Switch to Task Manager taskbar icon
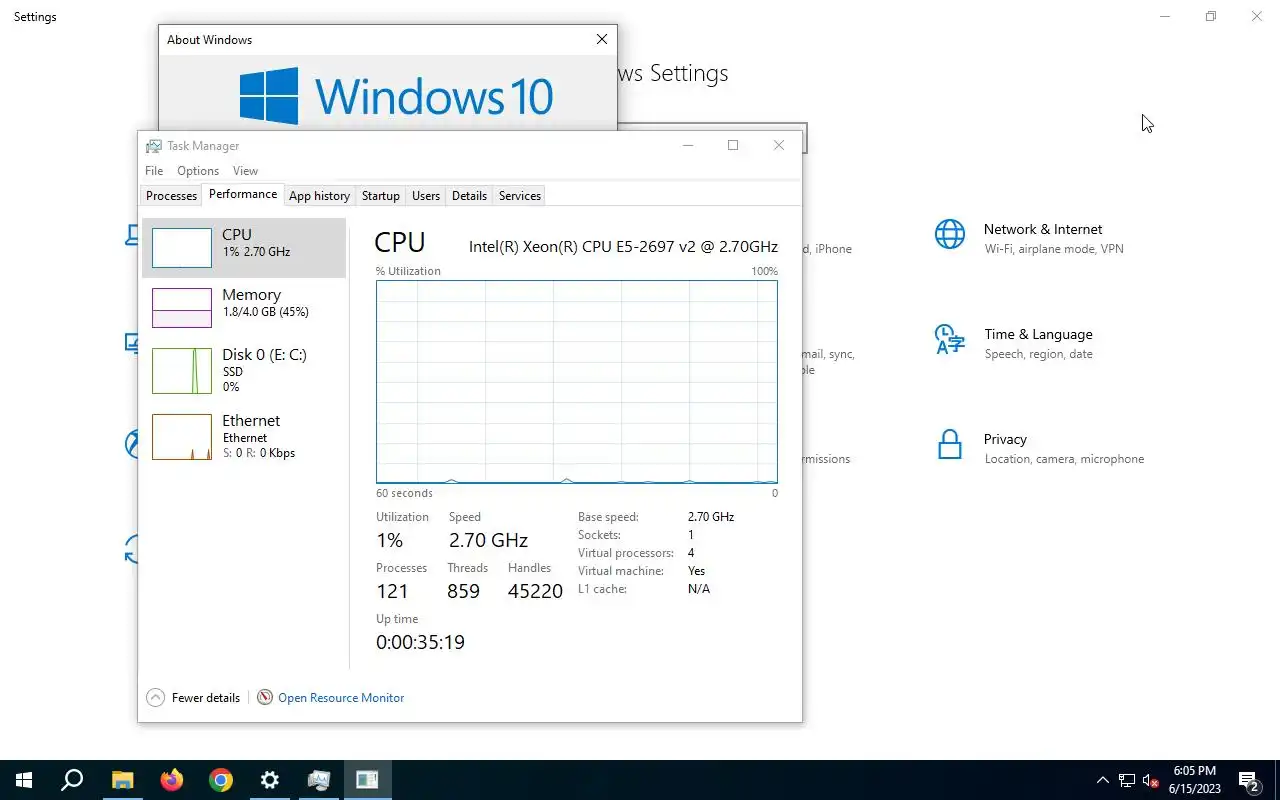 (x=319, y=780)
